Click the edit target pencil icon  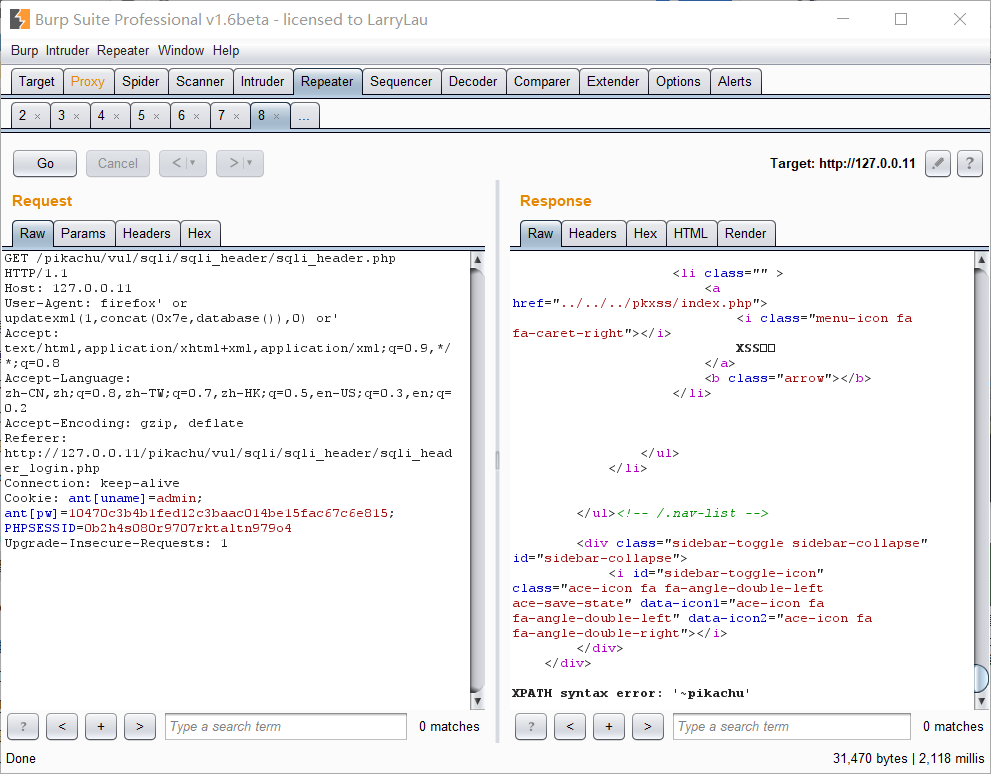click(938, 164)
